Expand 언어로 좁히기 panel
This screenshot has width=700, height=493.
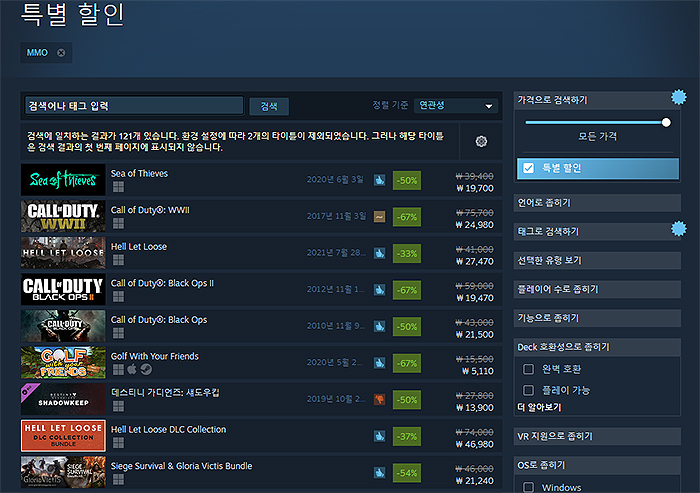tap(597, 203)
